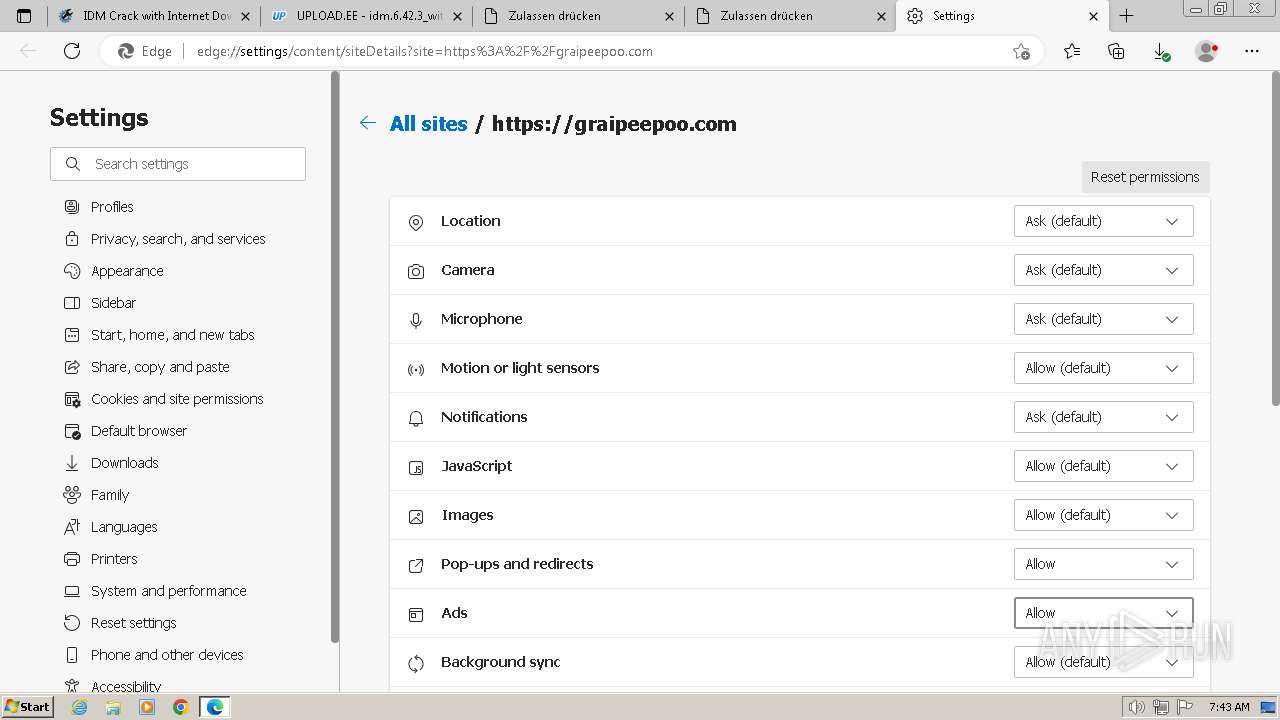
Task: Open the Ads permission dropdown
Action: pyautogui.click(x=1103, y=613)
